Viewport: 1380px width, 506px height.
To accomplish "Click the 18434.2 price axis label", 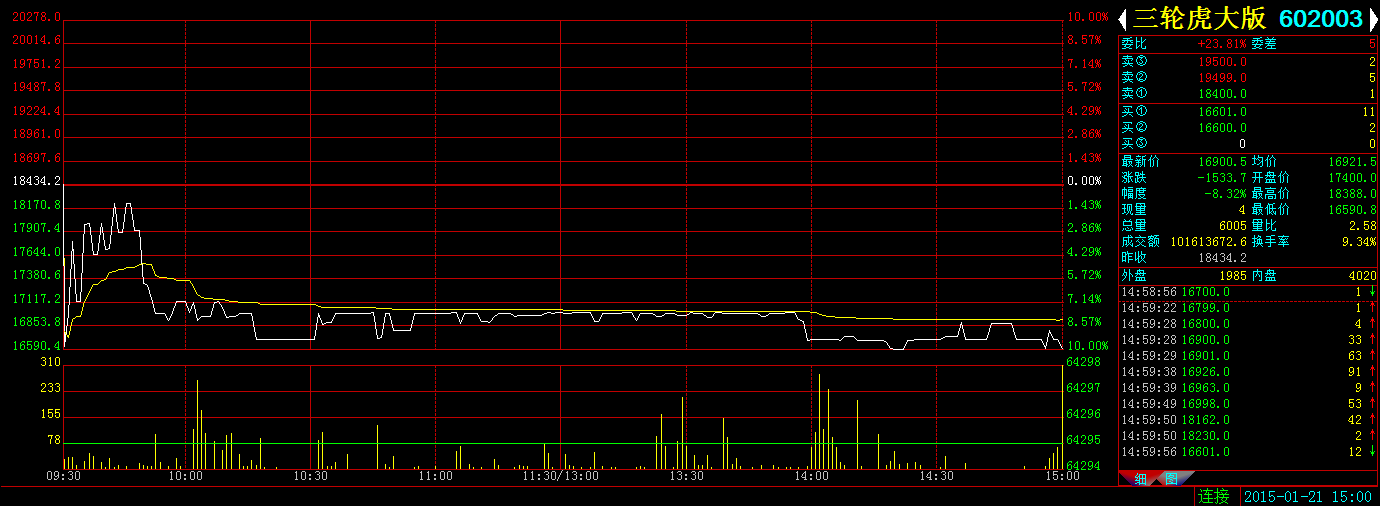I will pos(37,181).
